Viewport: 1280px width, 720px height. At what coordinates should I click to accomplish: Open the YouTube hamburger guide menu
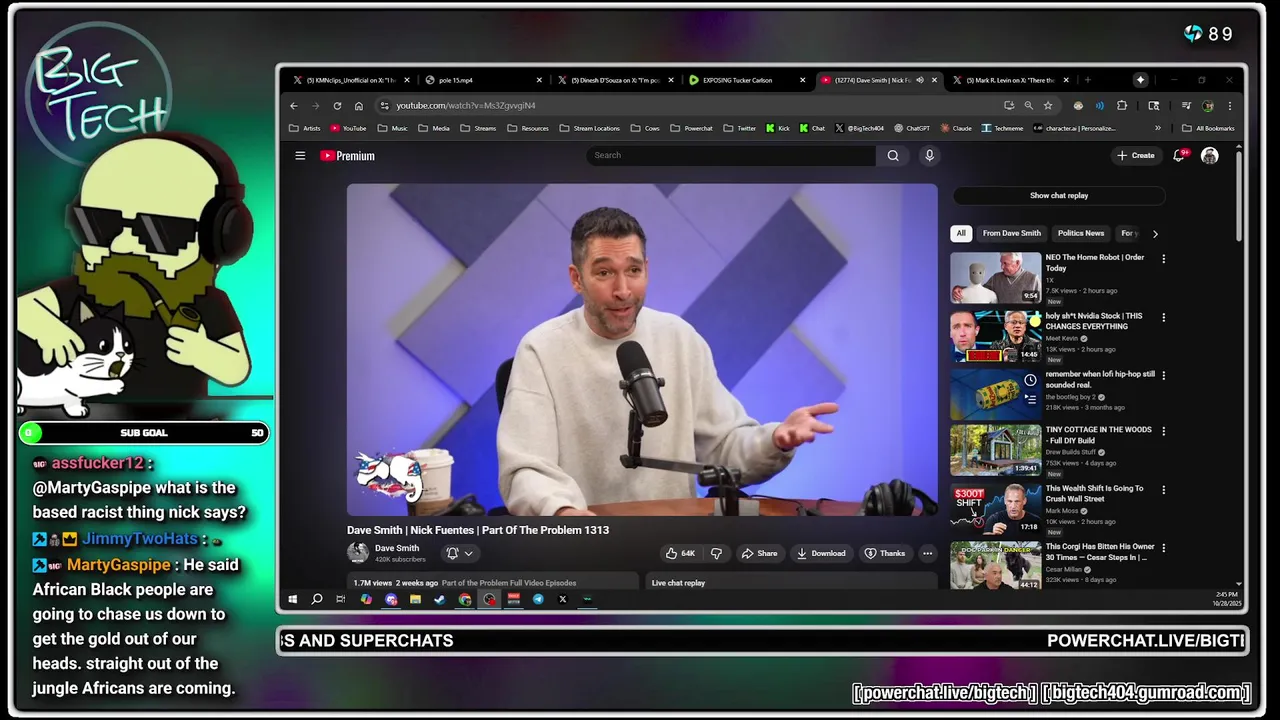pos(300,155)
